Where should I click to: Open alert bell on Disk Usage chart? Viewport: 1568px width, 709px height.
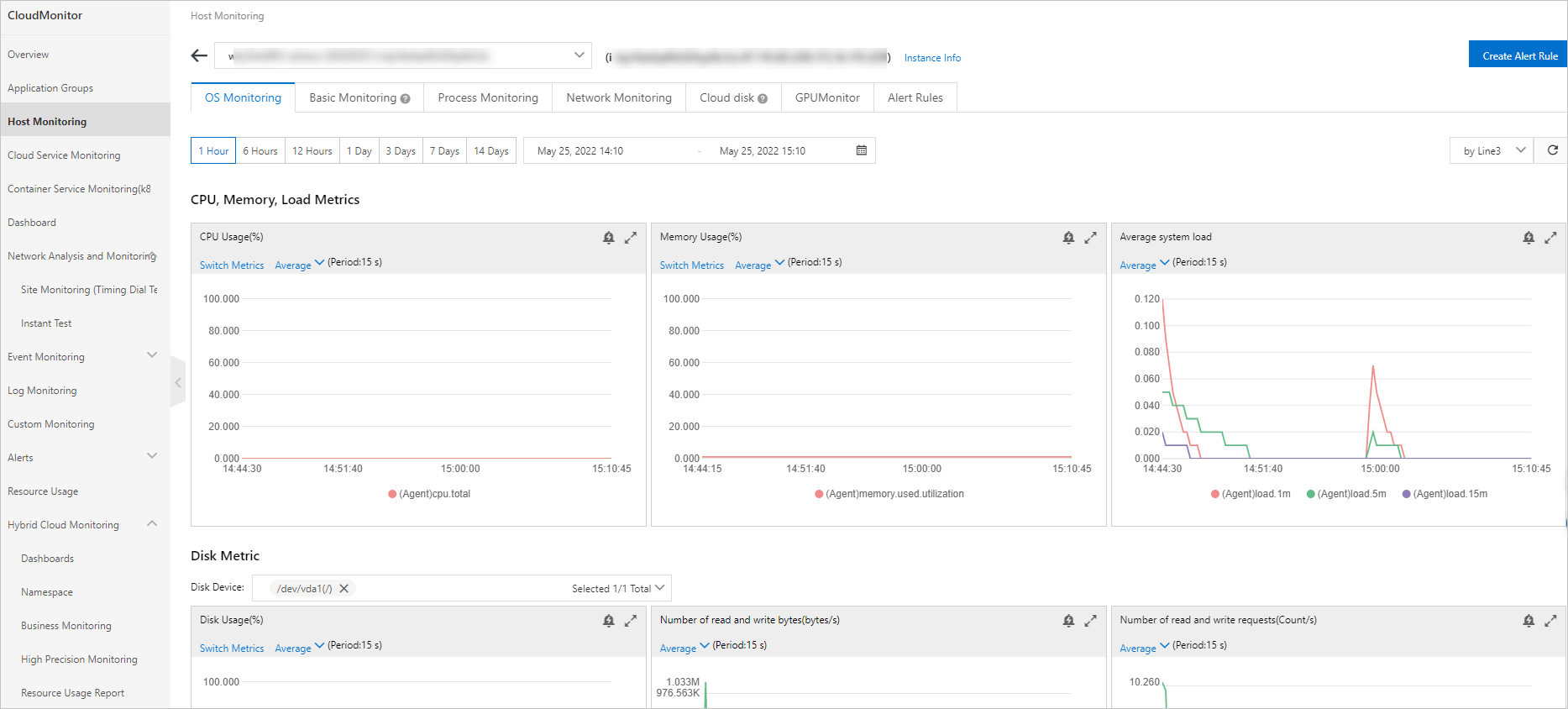(x=609, y=621)
